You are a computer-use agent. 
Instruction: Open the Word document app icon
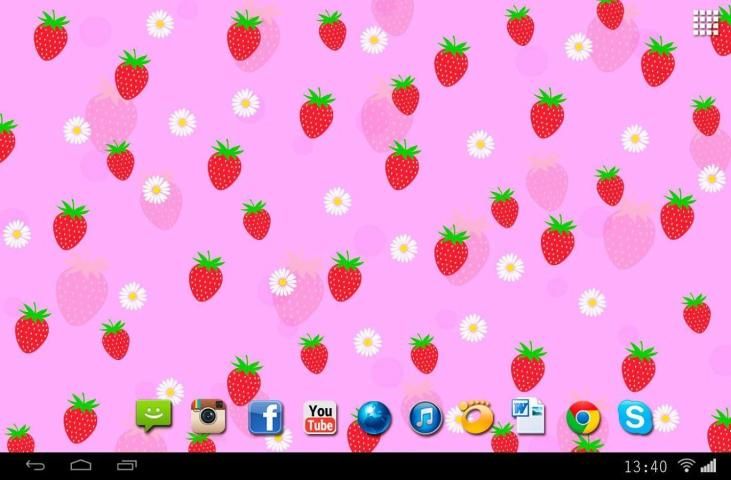pyautogui.click(x=526, y=415)
